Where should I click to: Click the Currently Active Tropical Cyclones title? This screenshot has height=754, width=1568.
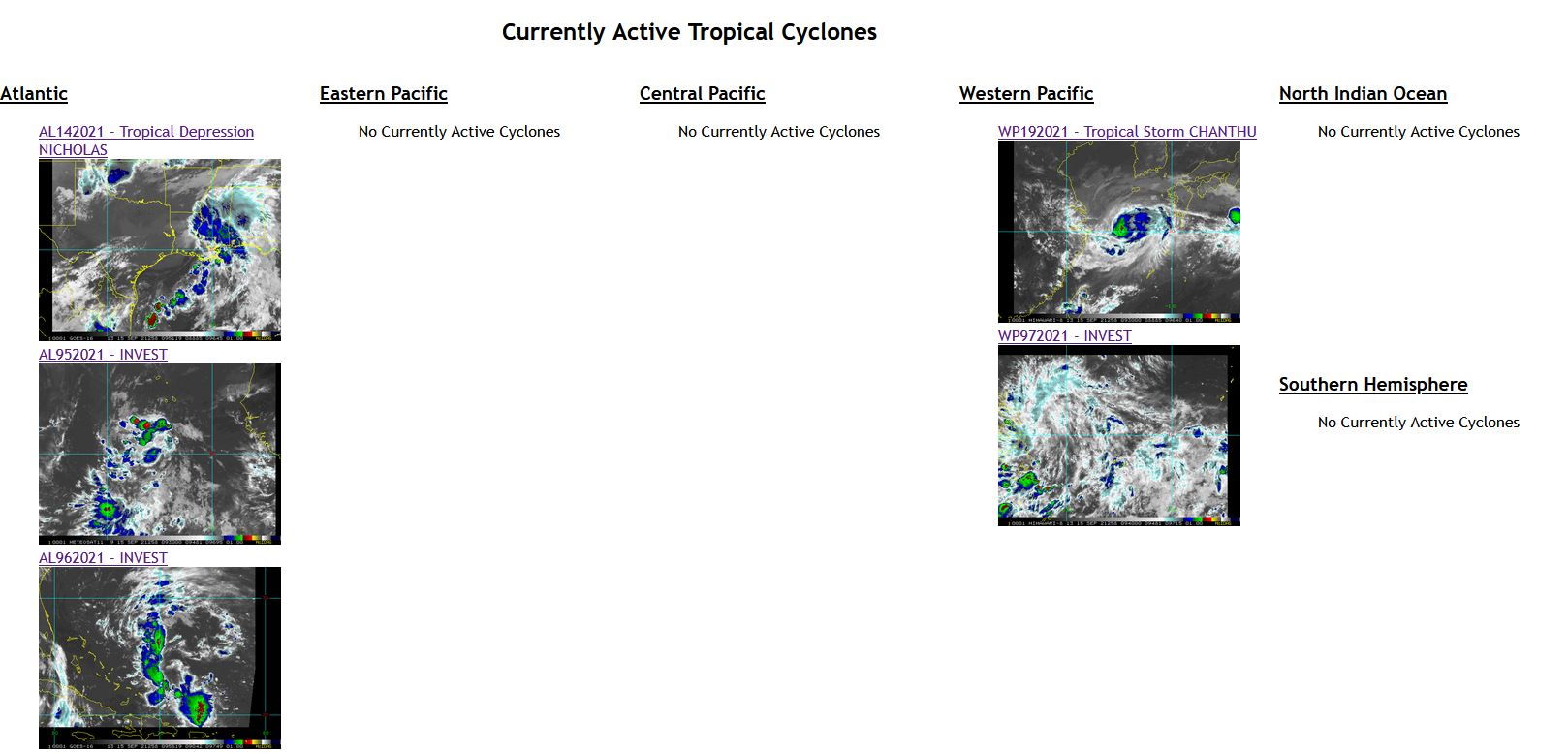pyautogui.click(x=689, y=32)
